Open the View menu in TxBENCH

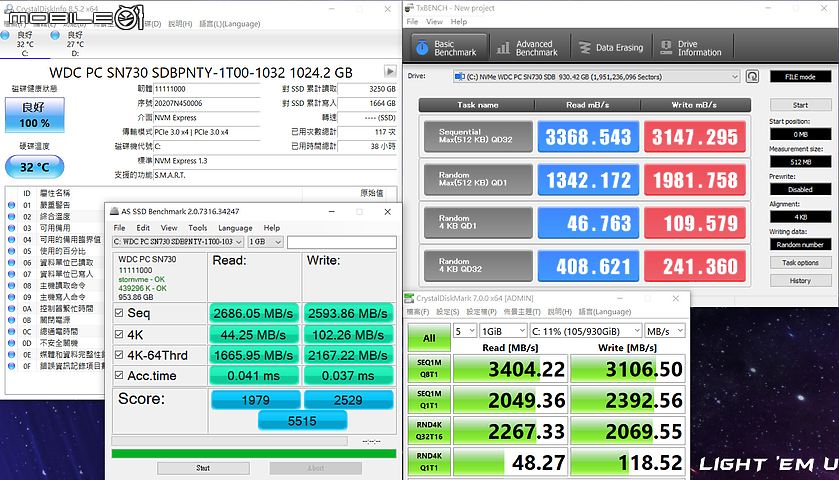tap(434, 22)
